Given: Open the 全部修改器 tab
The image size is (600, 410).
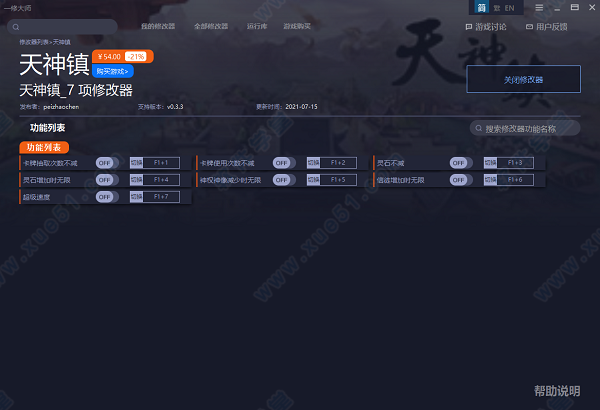Looking at the screenshot, I should tap(211, 26).
